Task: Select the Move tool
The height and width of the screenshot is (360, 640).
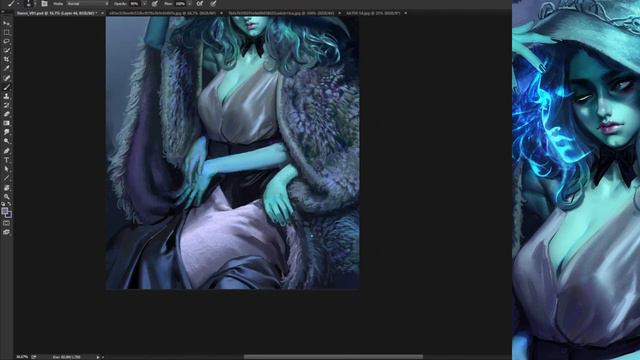Action: (x=7, y=23)
